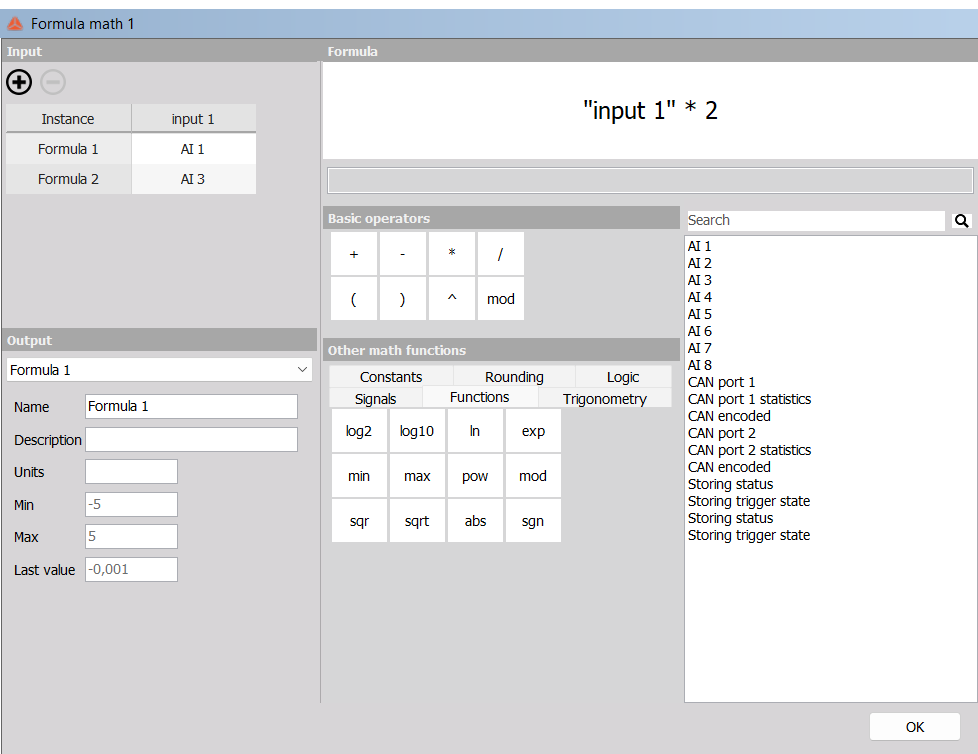This screenshot has width=978, height=754.
Task: Insert the divide operator
Action: pos(501,254)
